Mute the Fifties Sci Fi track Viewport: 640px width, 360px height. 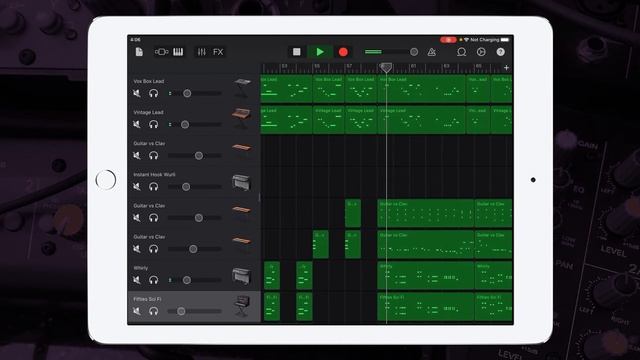[137, 311]
